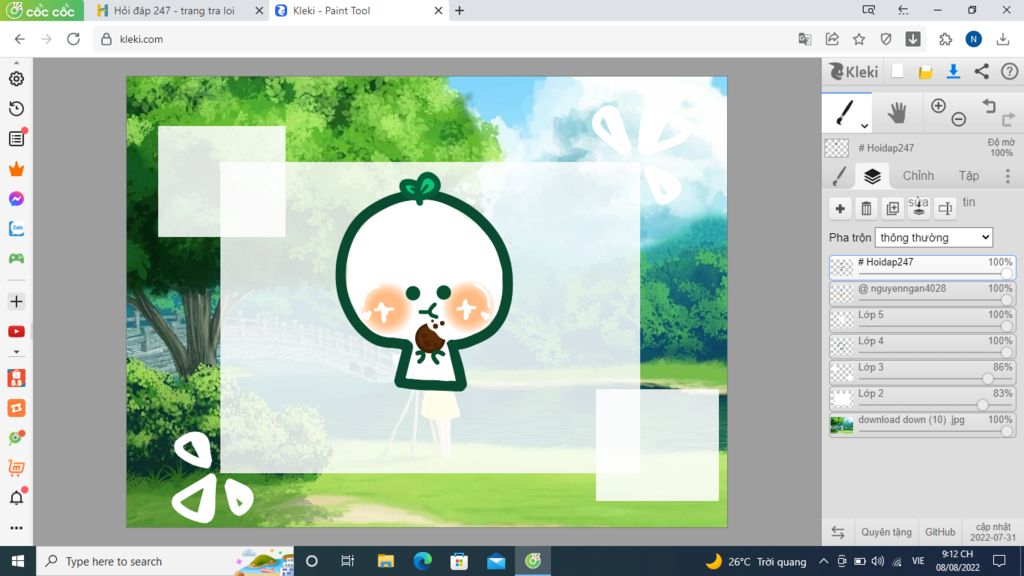Reload the kleki.com page

tap(73, 39)
